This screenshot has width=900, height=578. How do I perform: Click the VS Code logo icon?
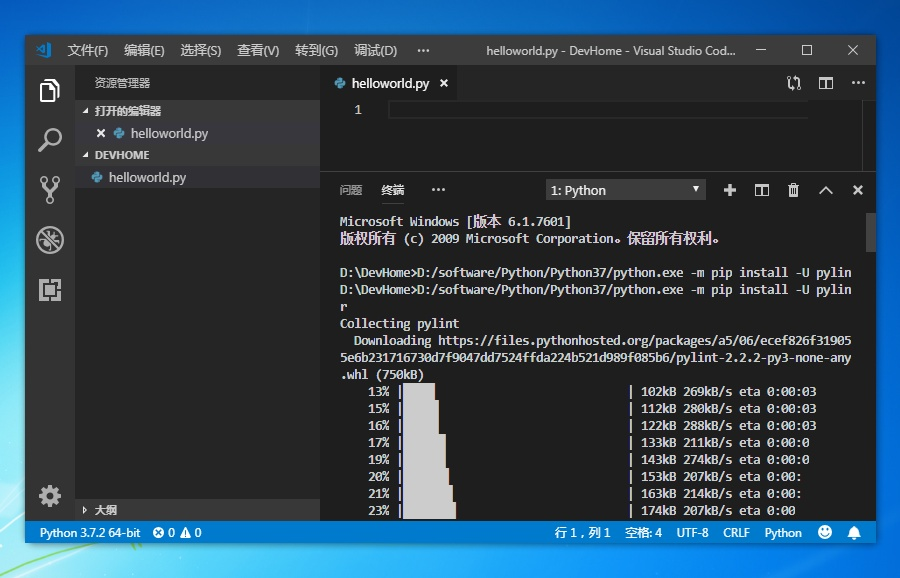pos(44,51)
